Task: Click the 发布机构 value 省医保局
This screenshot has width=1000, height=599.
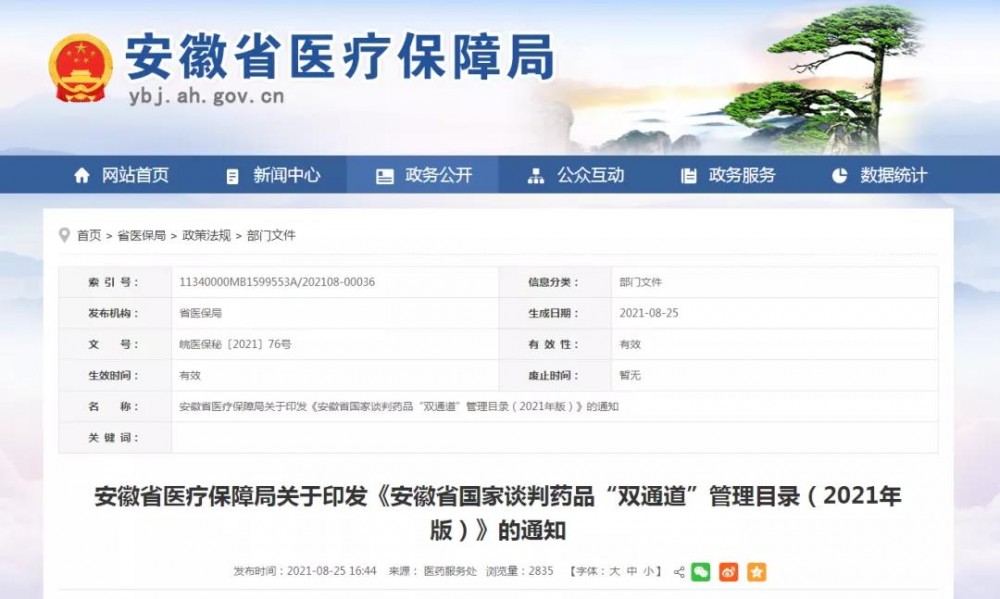Action: pyautogui.click(x=200, y=313)
